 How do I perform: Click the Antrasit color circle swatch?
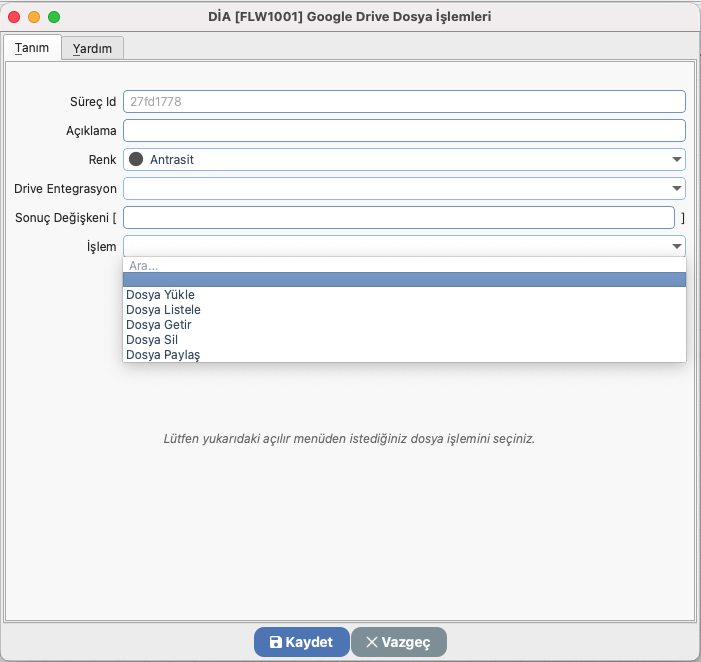click(x=137, y=159)
